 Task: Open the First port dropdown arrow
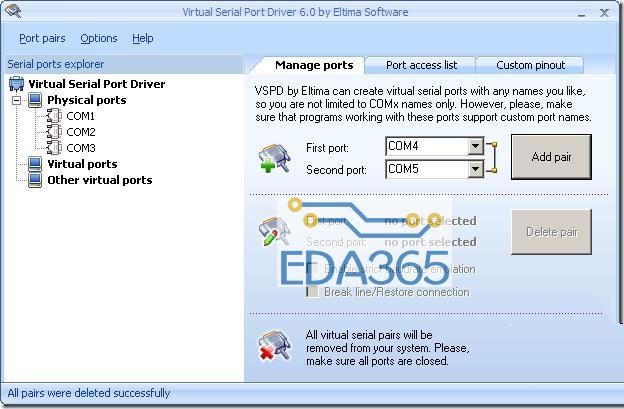tap(475, 146)
